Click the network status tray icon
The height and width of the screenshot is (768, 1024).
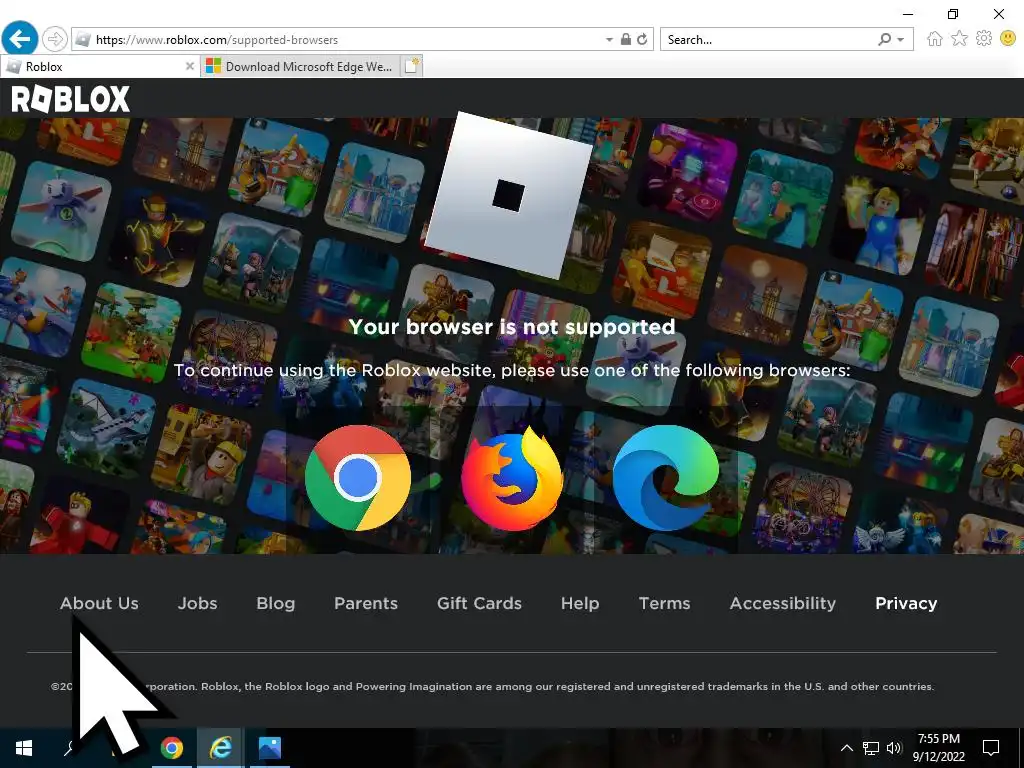click(x=871, y=748)
